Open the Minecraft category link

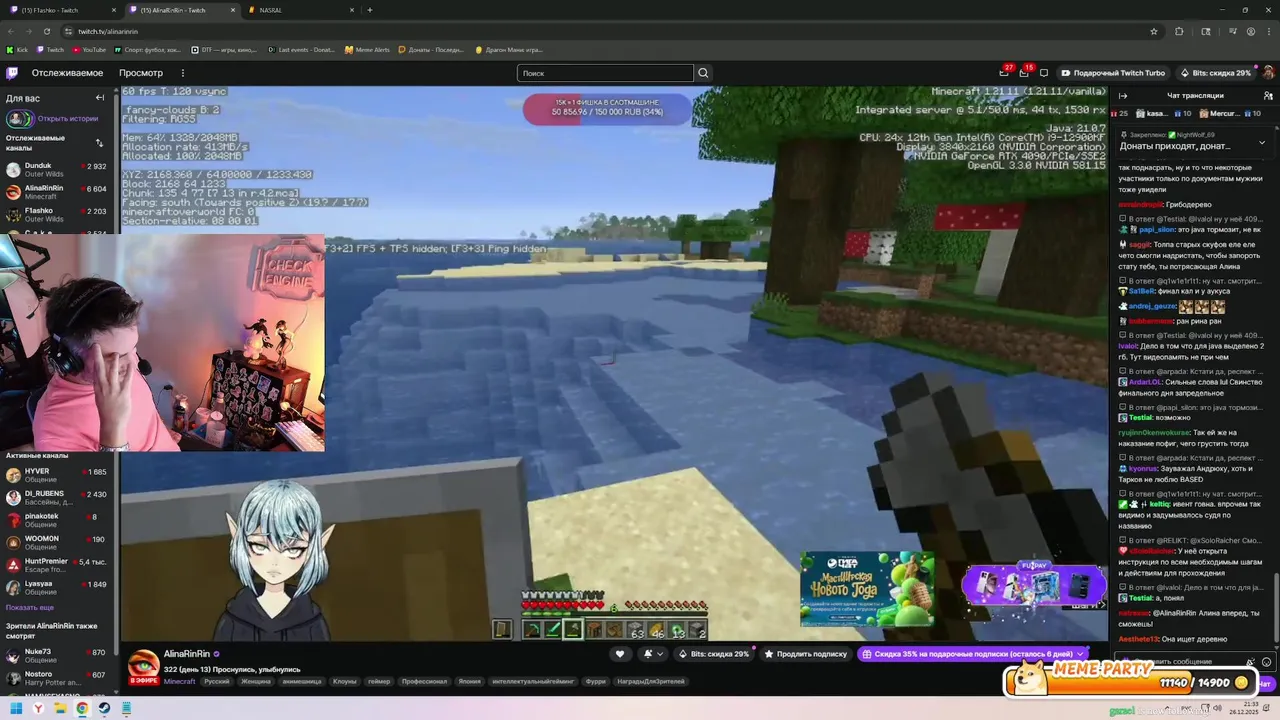point(180,681)
